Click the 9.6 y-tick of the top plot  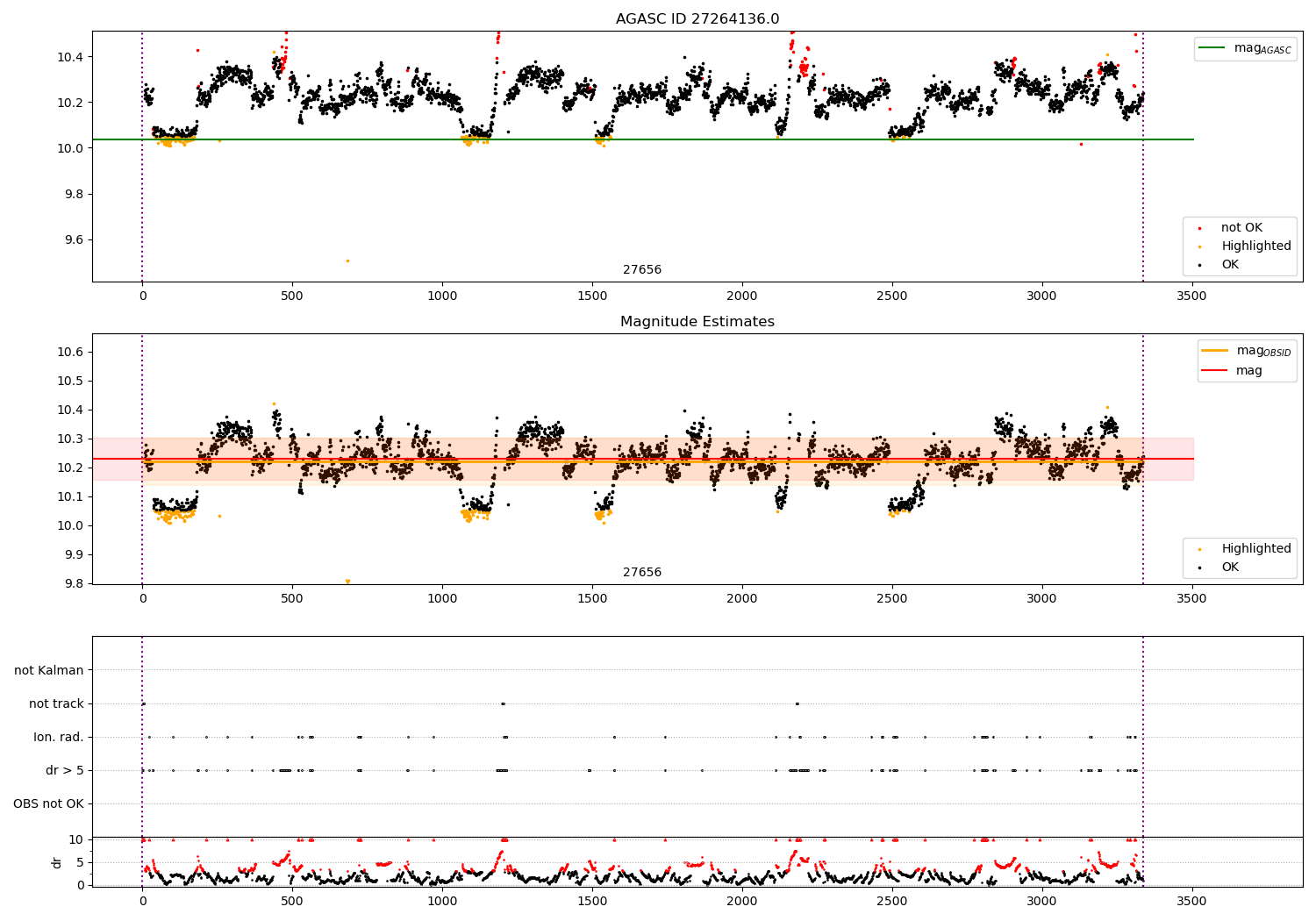(74, 240)
